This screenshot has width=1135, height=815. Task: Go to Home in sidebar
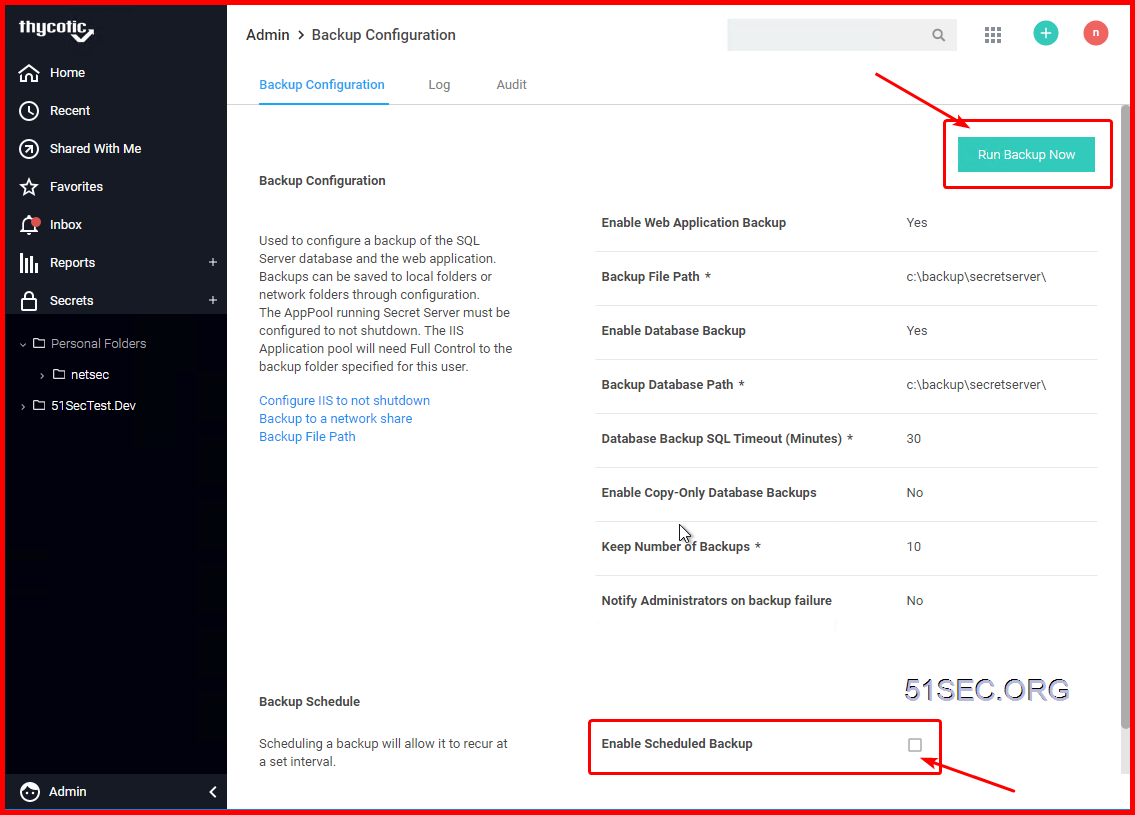point(67,73)
